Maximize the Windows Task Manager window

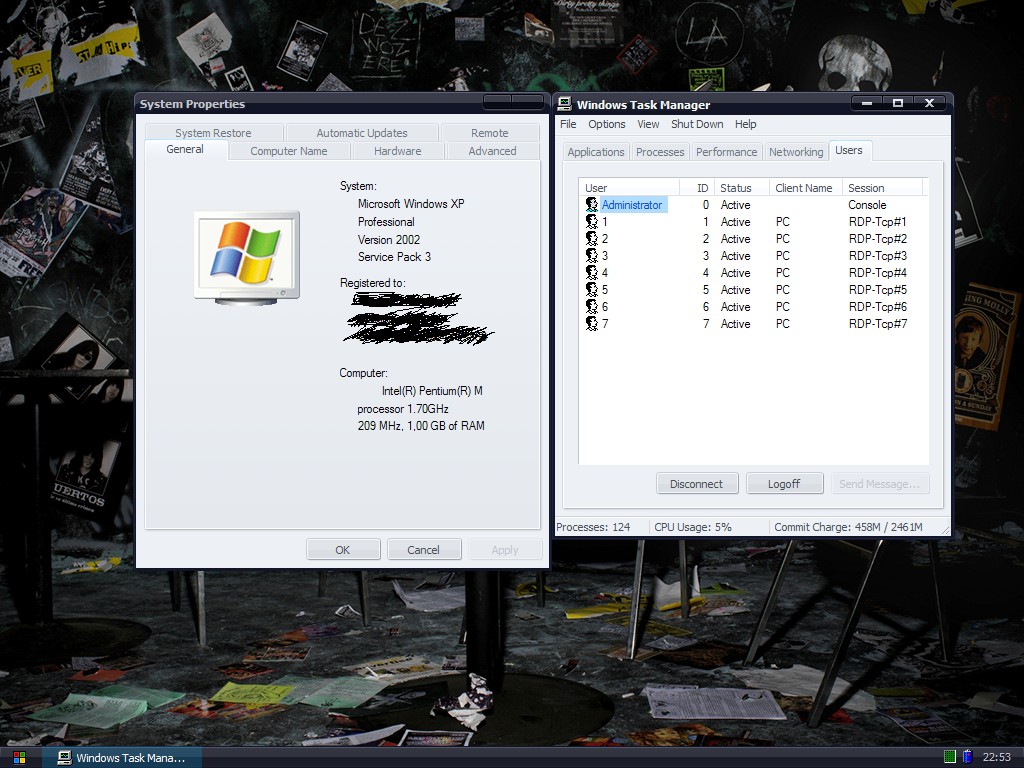coord(898,103)
